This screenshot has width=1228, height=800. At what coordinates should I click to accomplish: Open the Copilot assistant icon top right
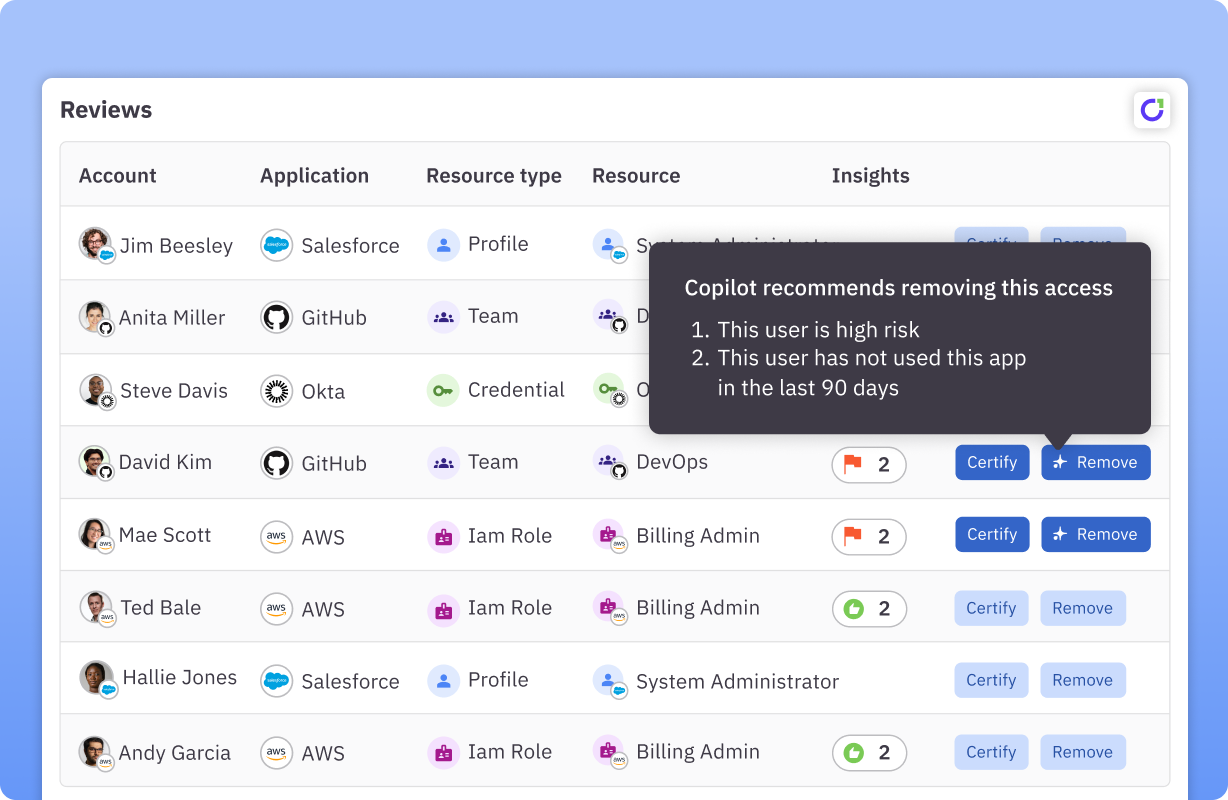click(1151, 110)
